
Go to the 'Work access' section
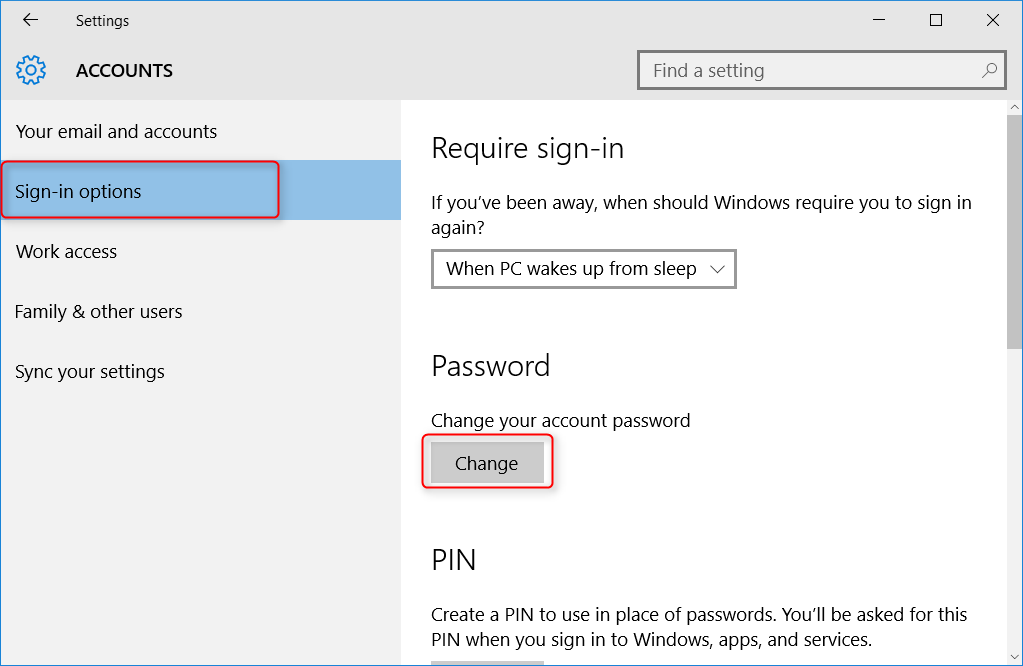pos(67,252)
